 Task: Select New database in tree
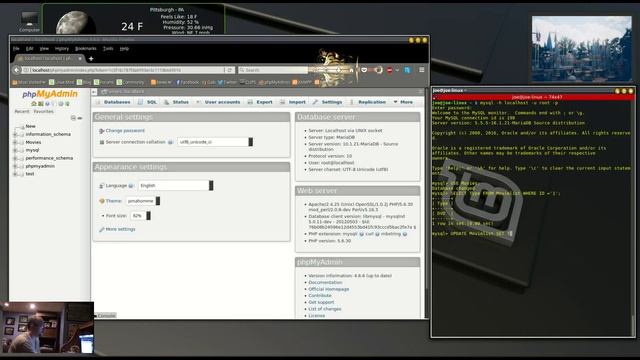31,127
